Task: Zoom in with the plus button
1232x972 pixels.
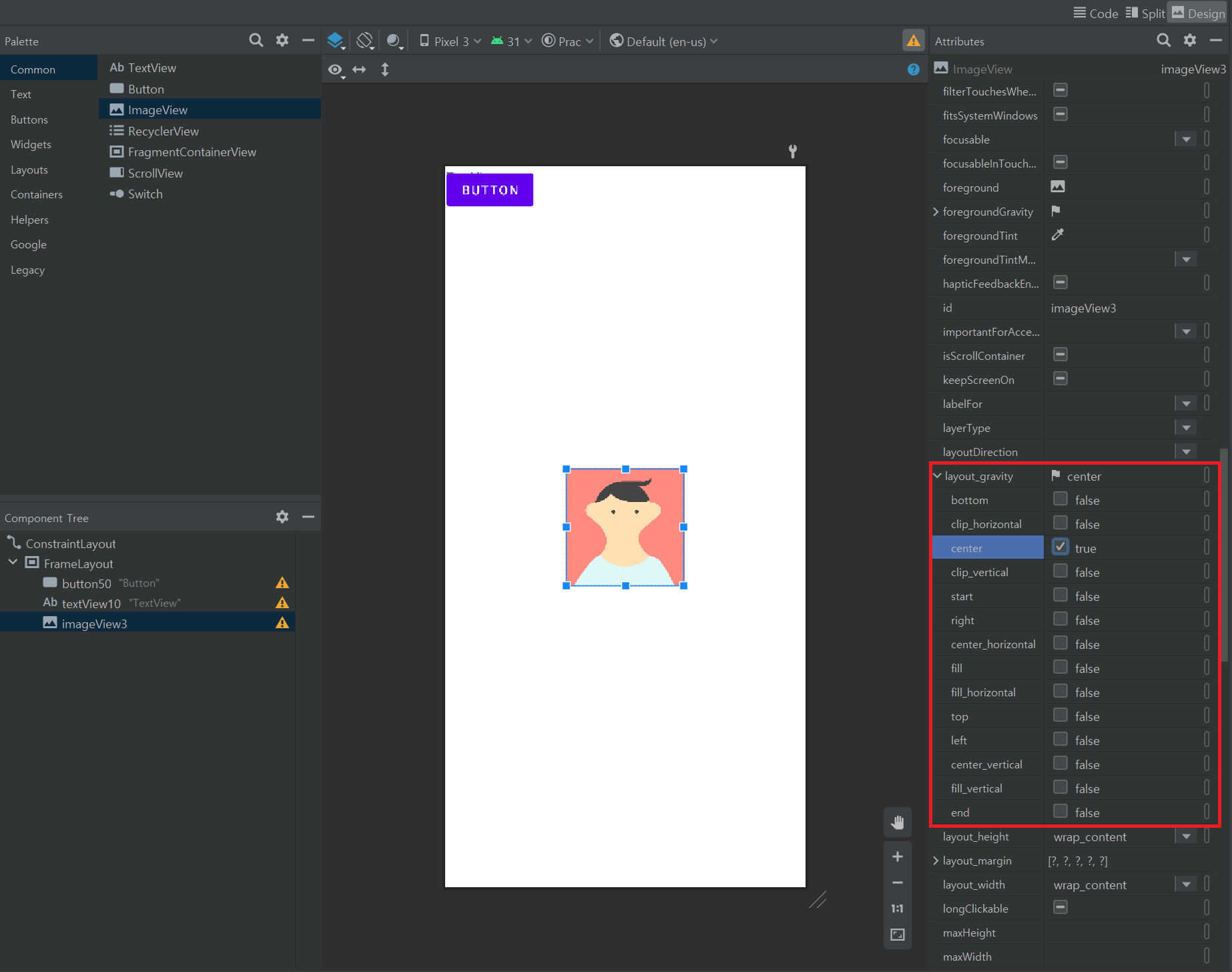Action: (898, 857)
